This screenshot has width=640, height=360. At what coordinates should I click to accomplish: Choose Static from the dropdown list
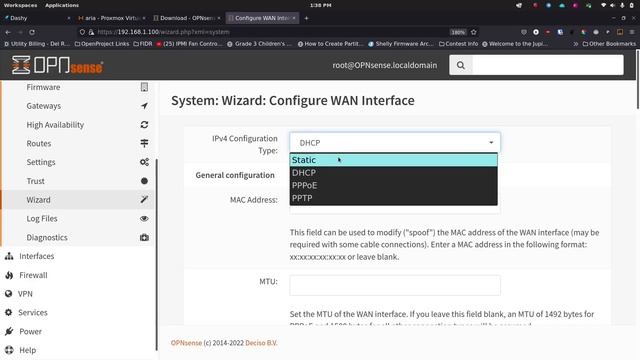393,160
